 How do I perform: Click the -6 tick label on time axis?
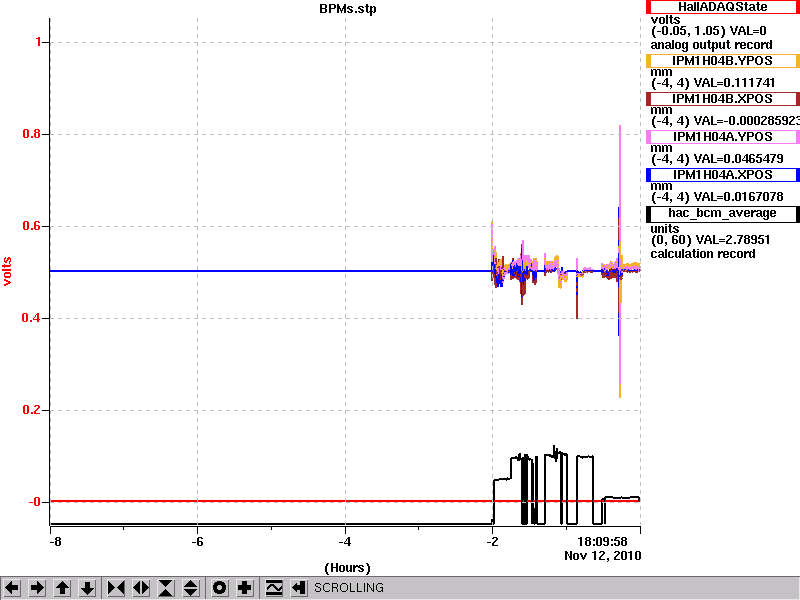[x=197, y=542]
